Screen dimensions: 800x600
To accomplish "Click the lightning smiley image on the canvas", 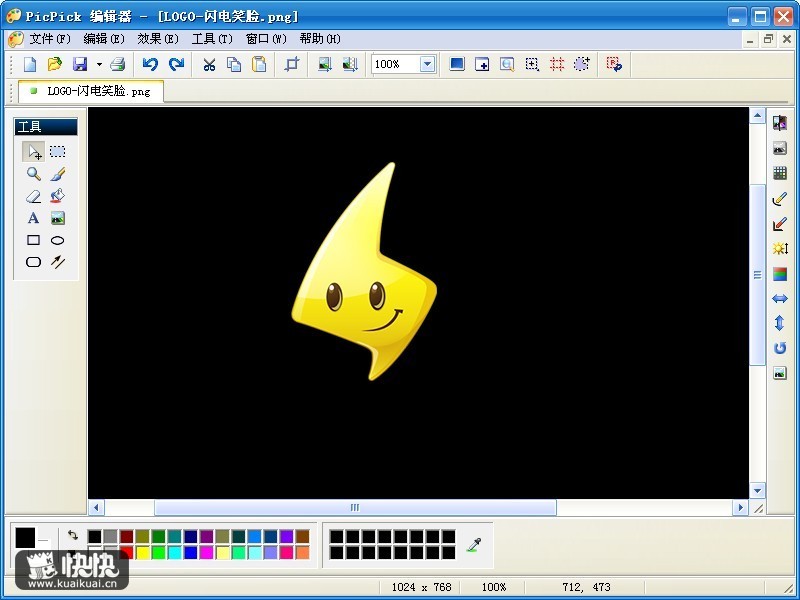I will (x=364, y=271).
